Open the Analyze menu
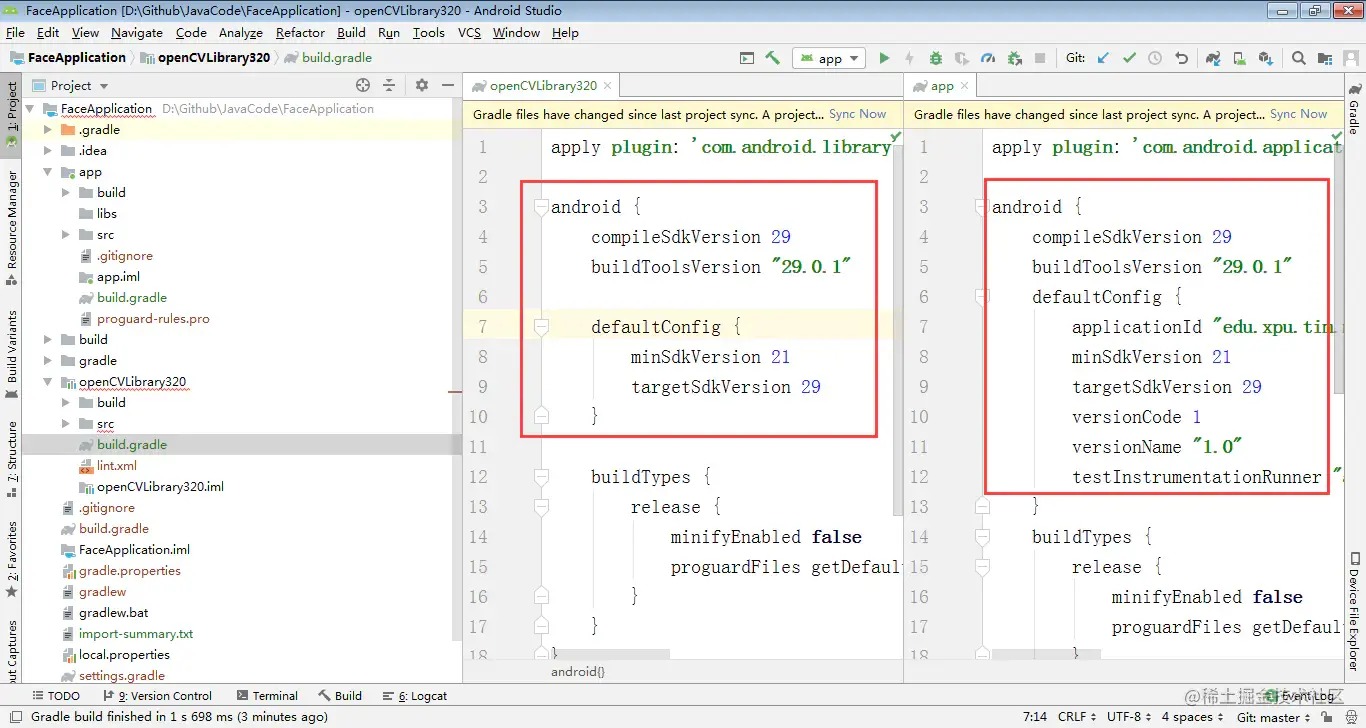Image resolution: width=1366 pixels, height=728 pixels. pyautogui.click(x=240, y=32)
